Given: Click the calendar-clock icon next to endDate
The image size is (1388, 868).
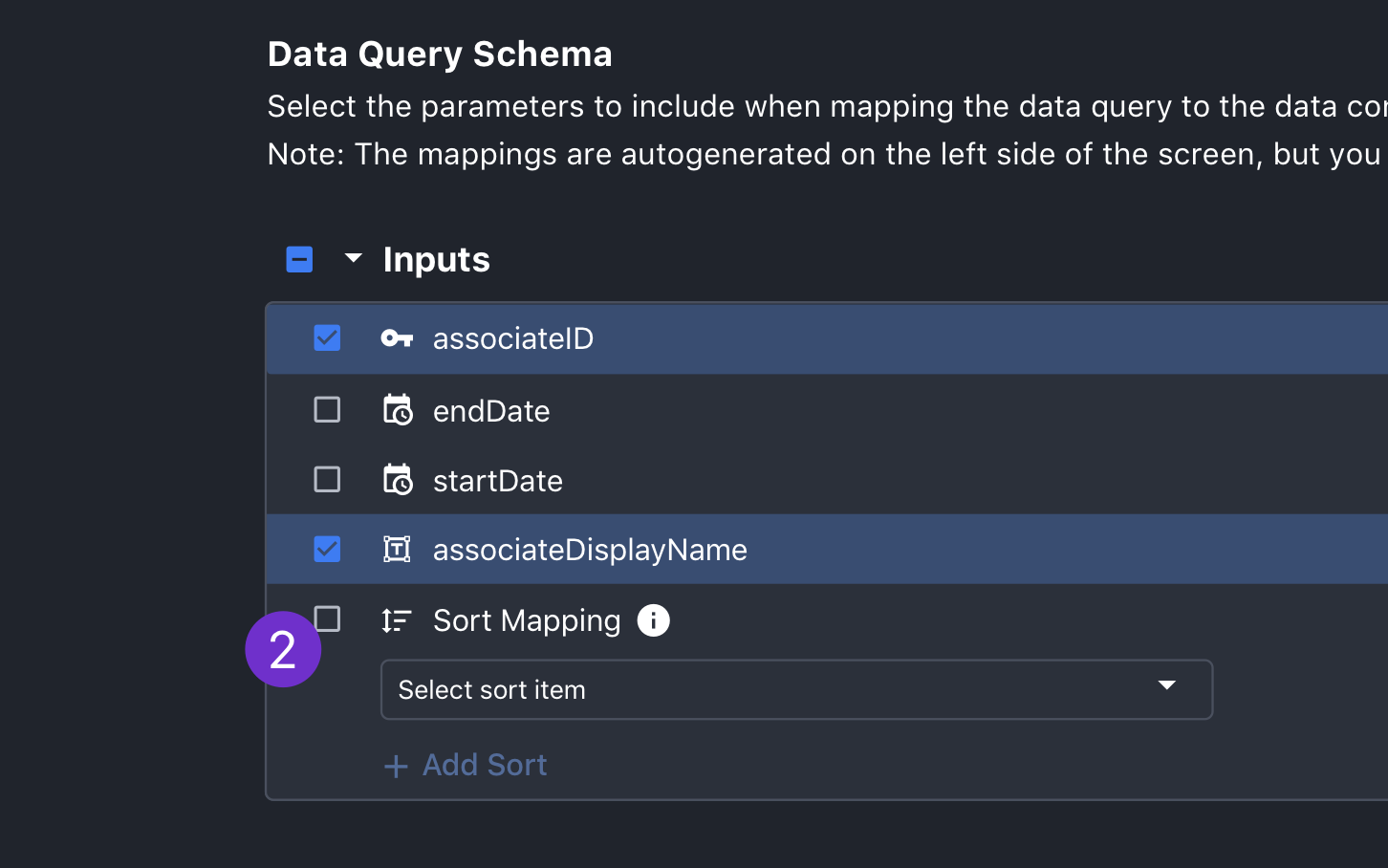Looking at the screenshot, I should point(398,409).
